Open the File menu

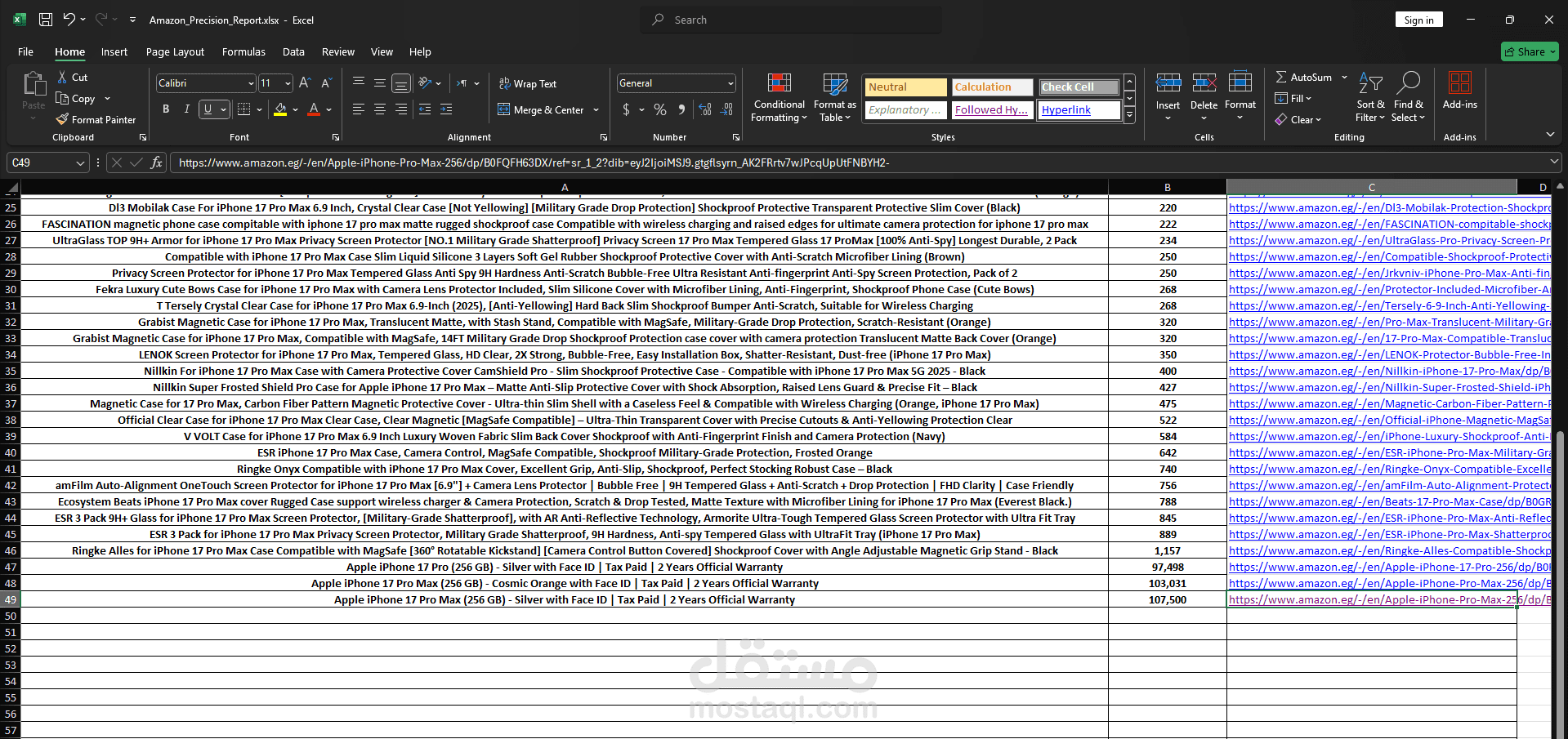pyautogui.click(x=25, y=51)
